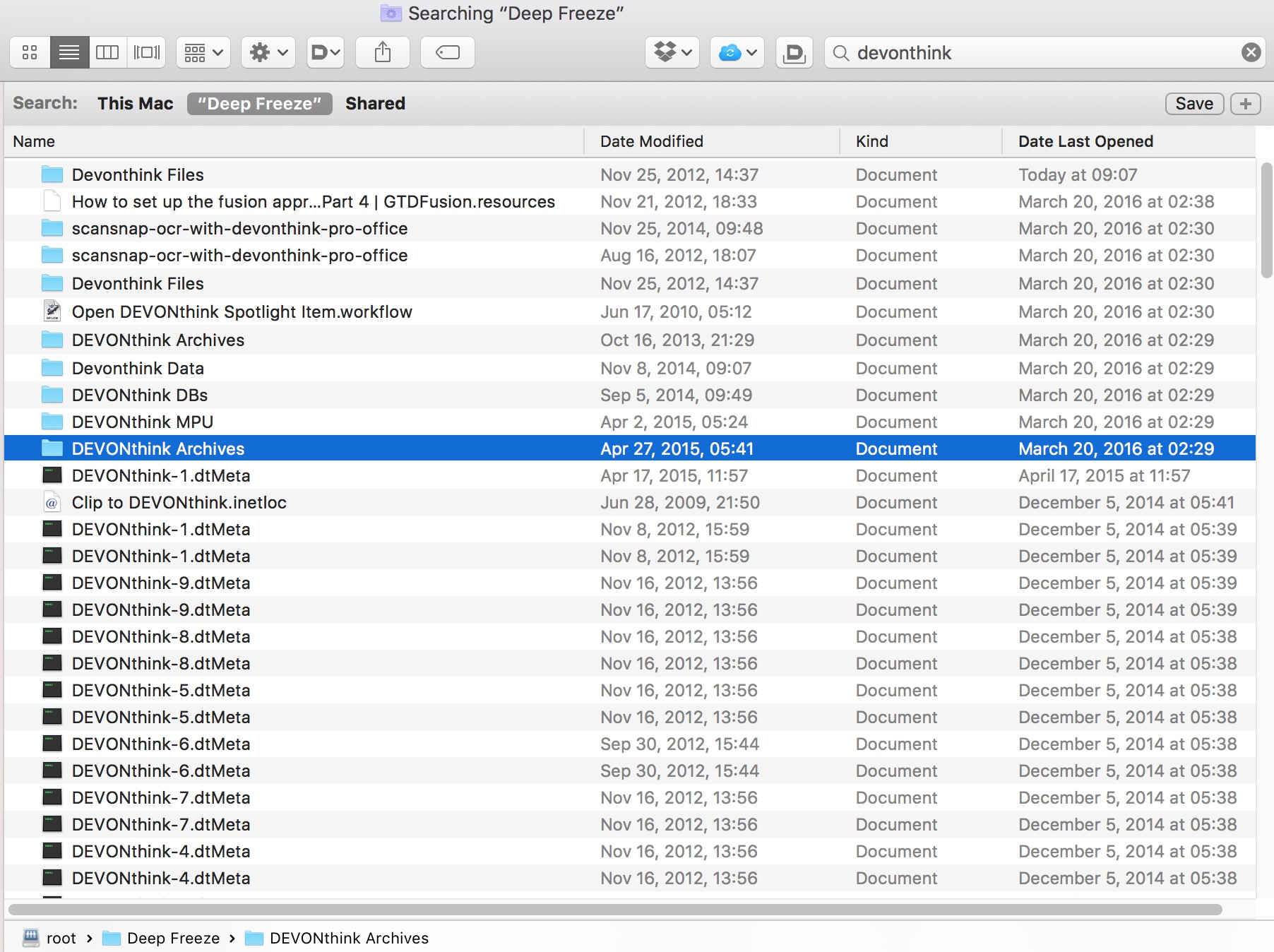Viewport: 1274px width, 952px height.
Task: Select the Devonthink Data folder icon
Action: (52, 368)
